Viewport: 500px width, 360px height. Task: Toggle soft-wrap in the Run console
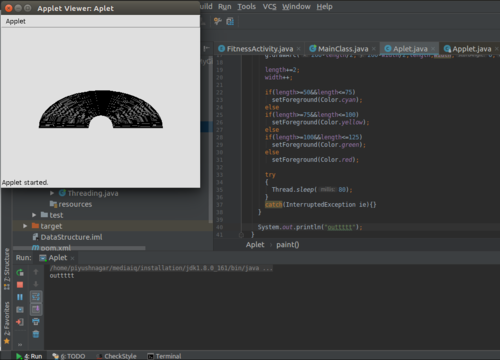tap(36, 297)
